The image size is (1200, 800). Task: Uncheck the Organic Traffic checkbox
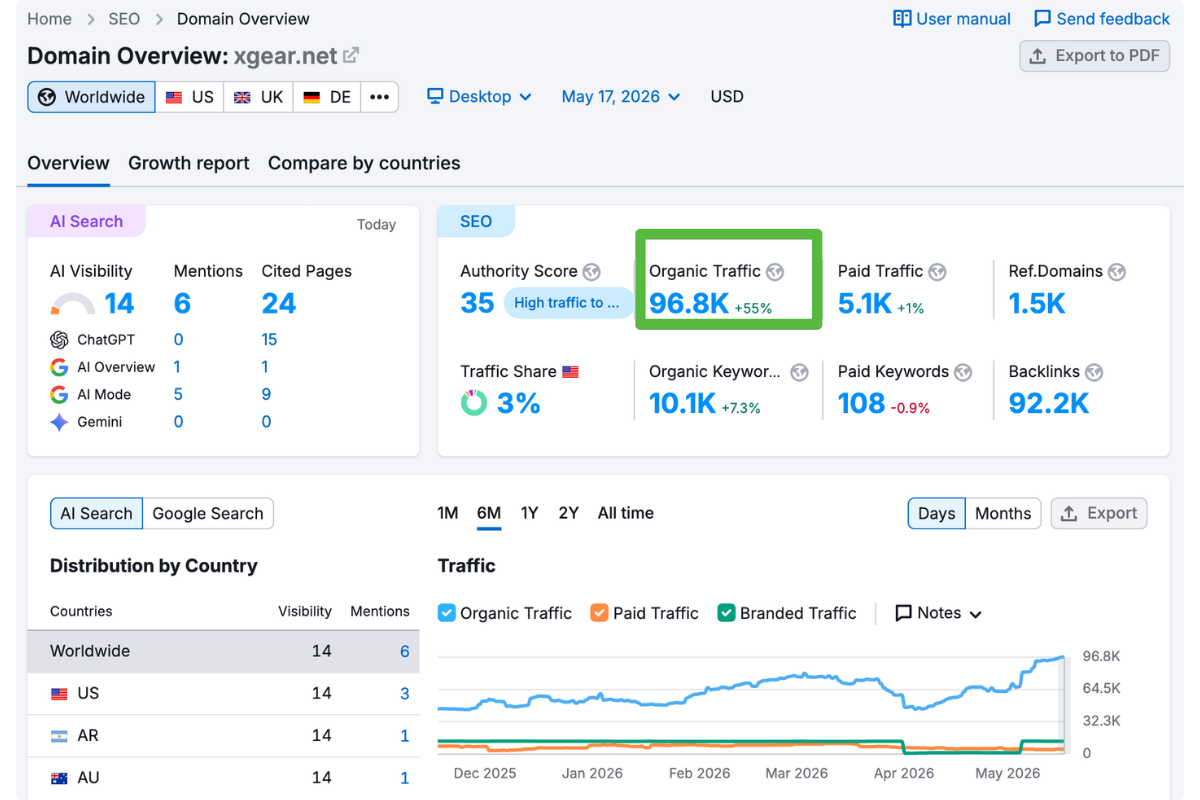coord(447,613)
